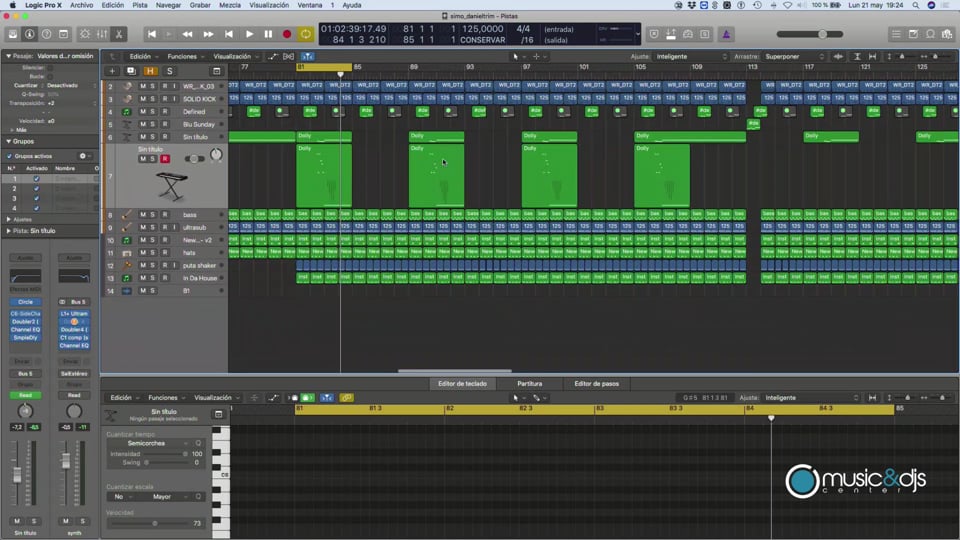Open Smart Controls dial button
Image resolution: width=960 pixels, height=540 pixels.
click(85, 34)
